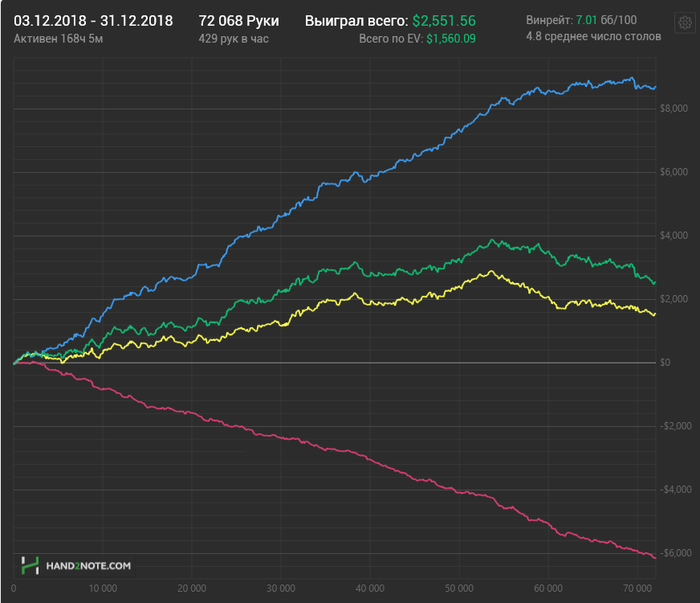Click the 'Активен 168ч 5м' active time text
Screen dimensions: 700x603
pyautogui.click(x=58, y=39)
